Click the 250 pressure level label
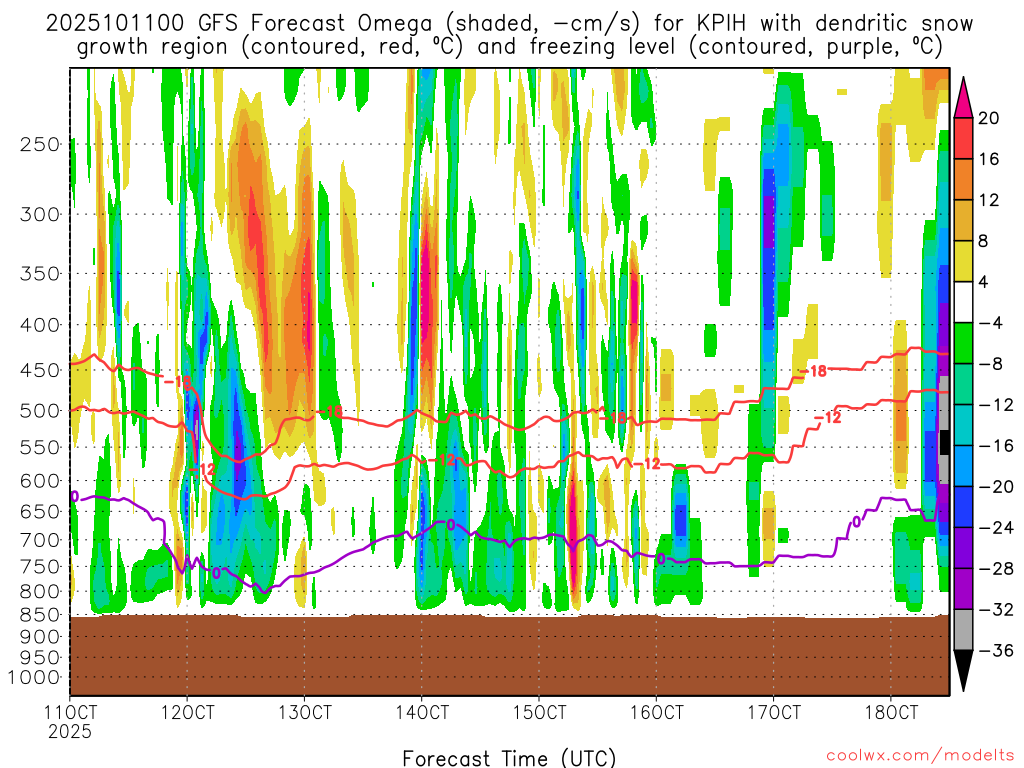1024x768 pixels. [40, 144]
